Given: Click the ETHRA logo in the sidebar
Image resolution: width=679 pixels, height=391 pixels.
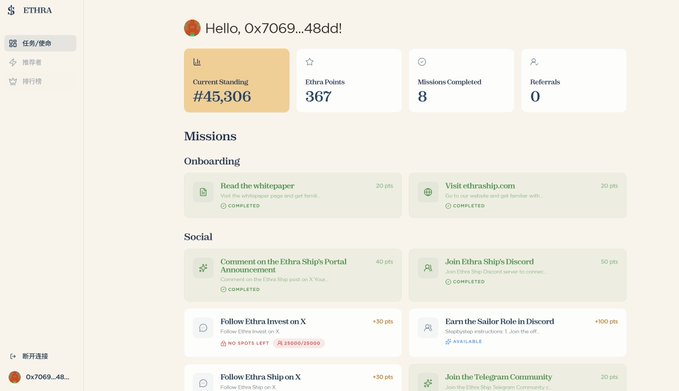Looking at the screenshot, I should [30, 10].
